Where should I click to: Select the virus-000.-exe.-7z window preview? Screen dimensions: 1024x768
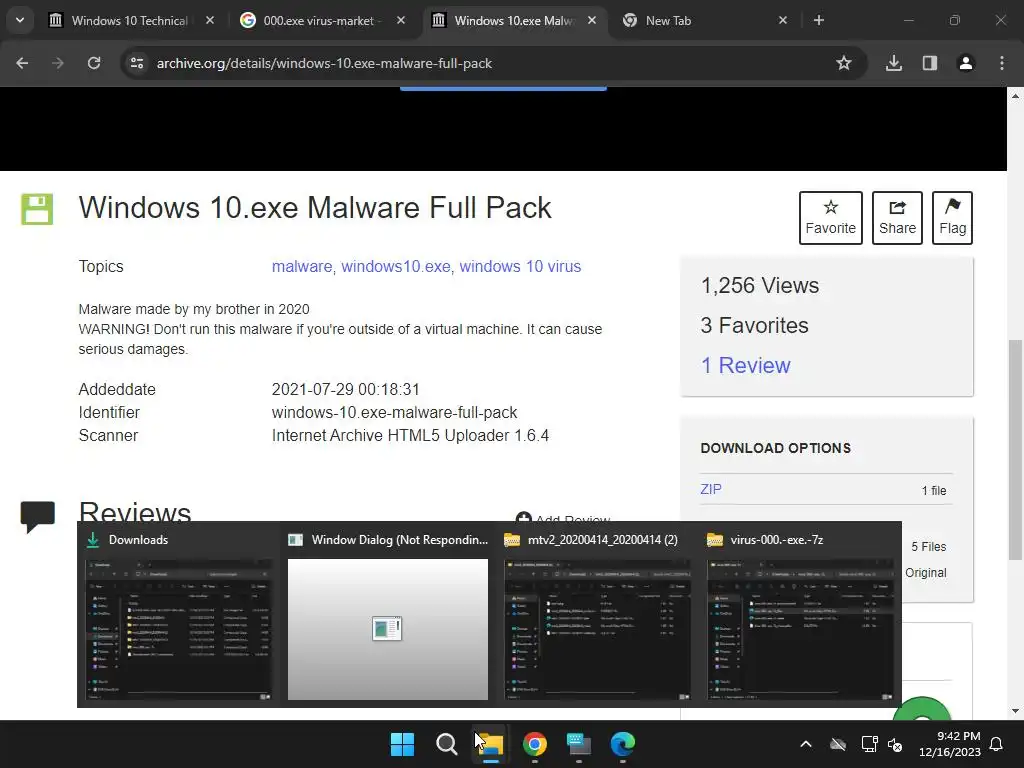point(801,630)
